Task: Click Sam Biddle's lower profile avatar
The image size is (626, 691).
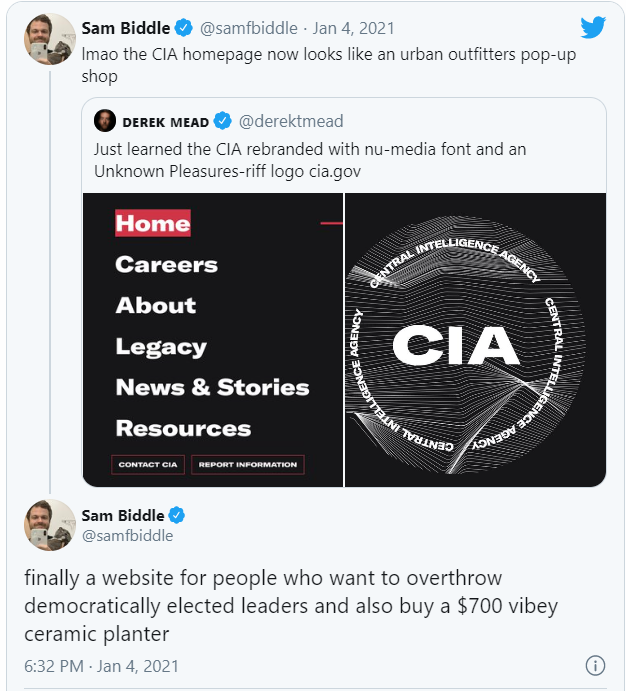Action: pyautogui.click(x=50, y=525)
